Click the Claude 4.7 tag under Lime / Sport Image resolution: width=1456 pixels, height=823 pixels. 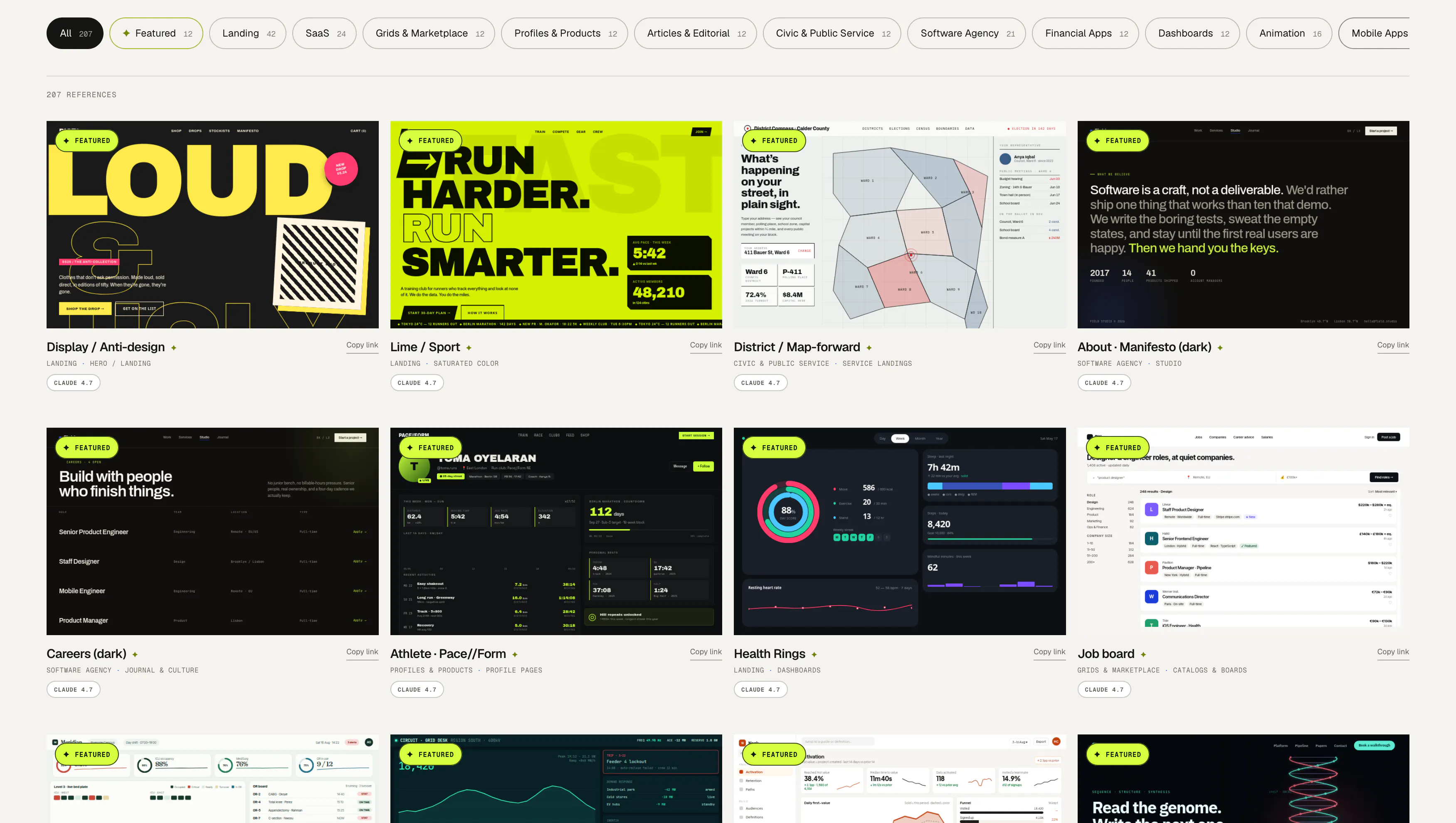click(x=417, y=383)
